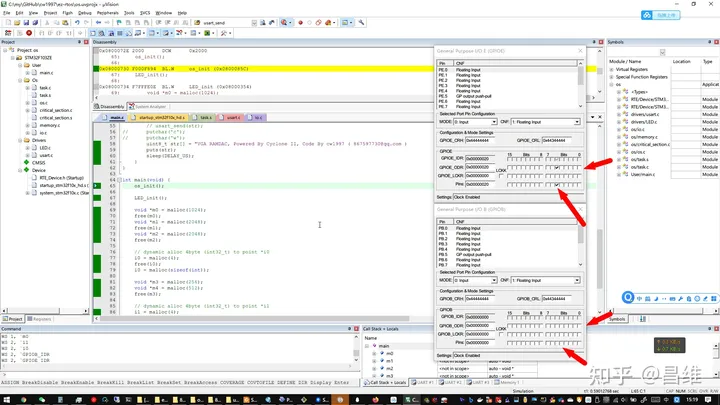Image resolution: width=720 pixels, height=405 pixels.
Task: Toggle checked GPIOE_ODR bit 5 checkbox
Action: [557, 168]
